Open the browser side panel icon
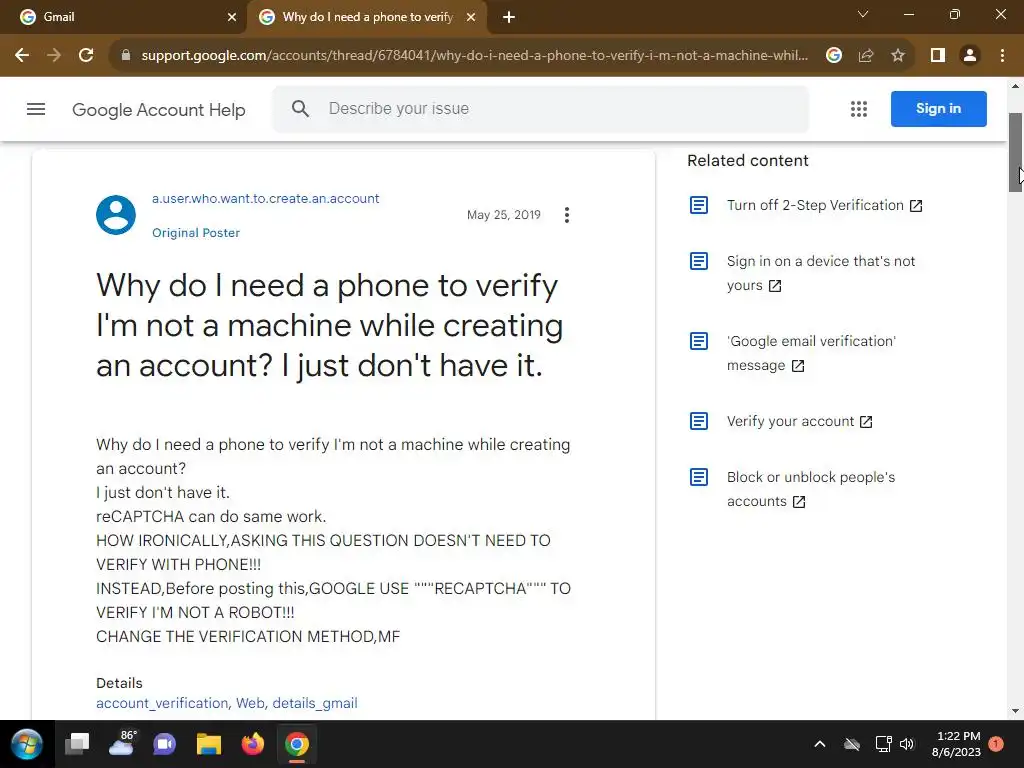Image resolution: width=1024 pixels, height=768 pixels. (938, 56)
